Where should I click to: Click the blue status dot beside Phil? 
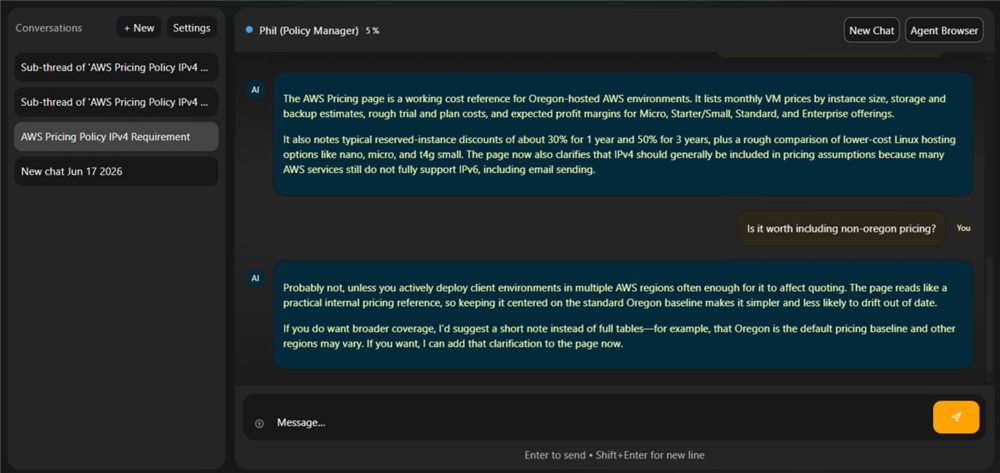249,30
